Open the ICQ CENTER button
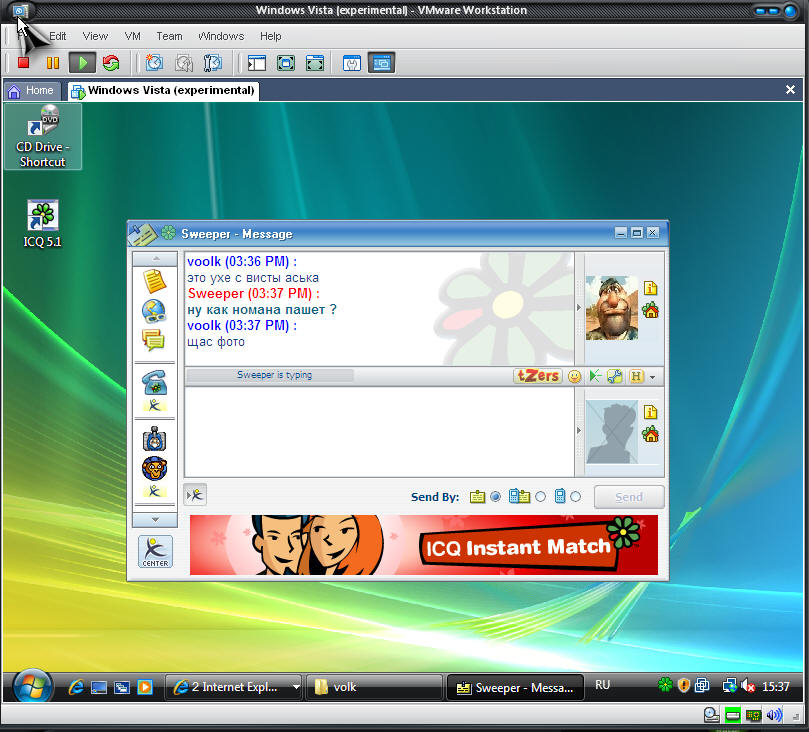This screenshot has width=809, height=732. click(155, 551)
